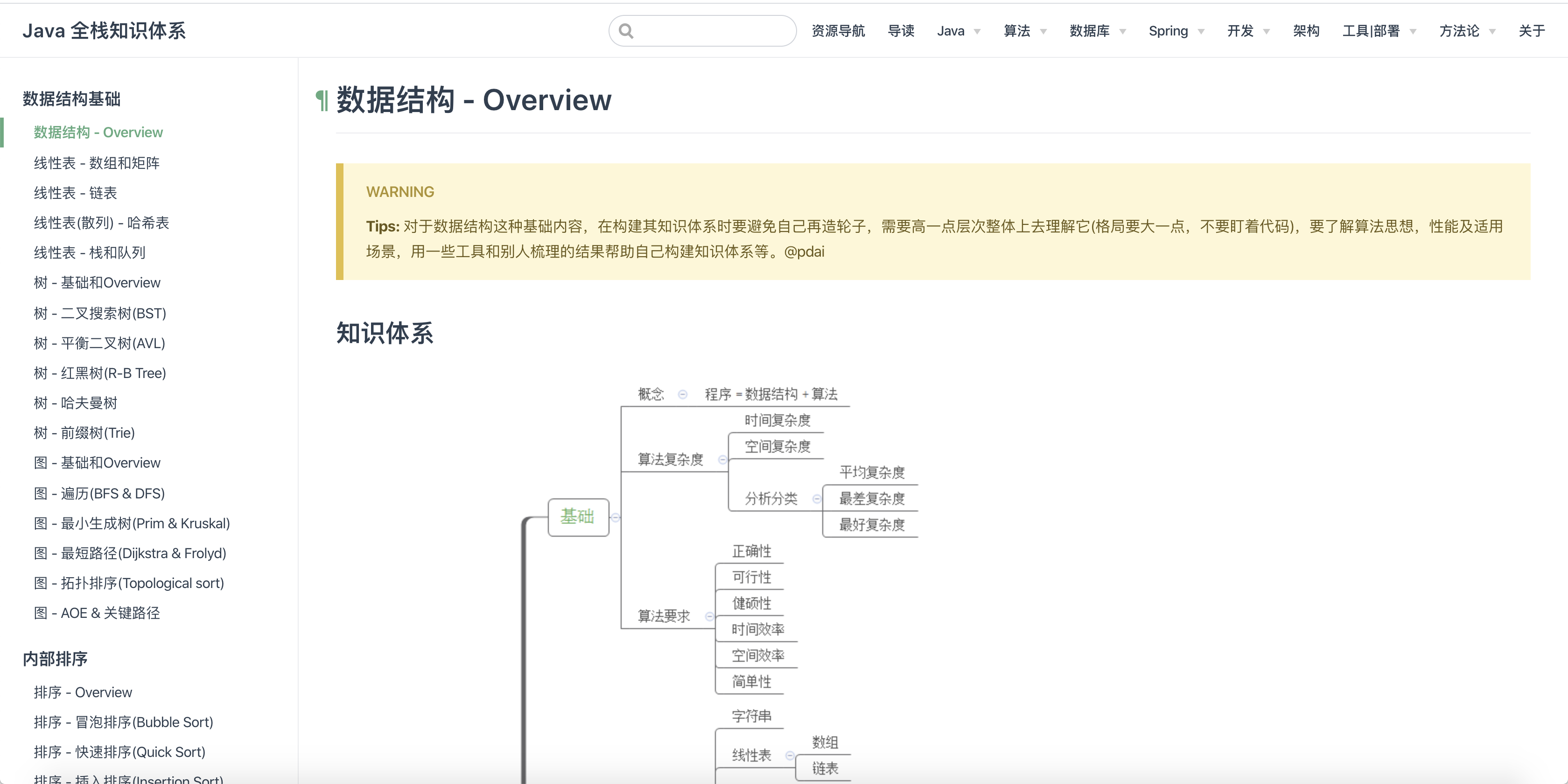Open 图 - 遍历(BFS & DFS) link
The width and height of the screenshot is (1568, 784).
coord(99,493)
